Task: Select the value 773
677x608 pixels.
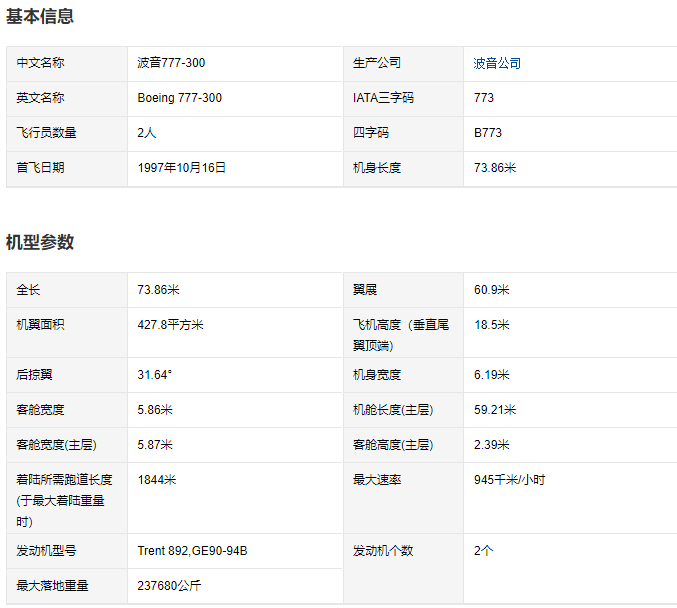Action: tap(484, 98)
